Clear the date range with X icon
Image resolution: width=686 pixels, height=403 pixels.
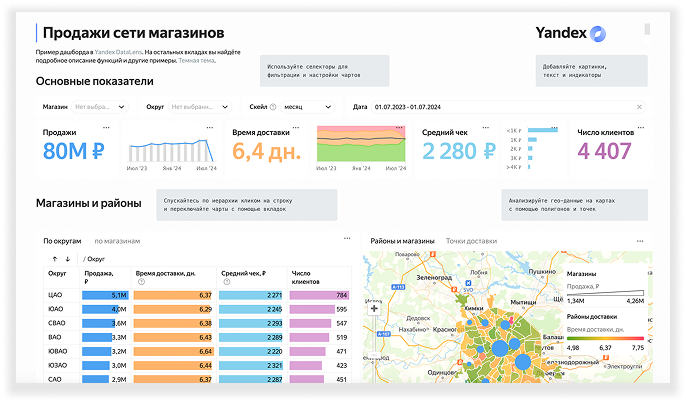pos(639,107)
